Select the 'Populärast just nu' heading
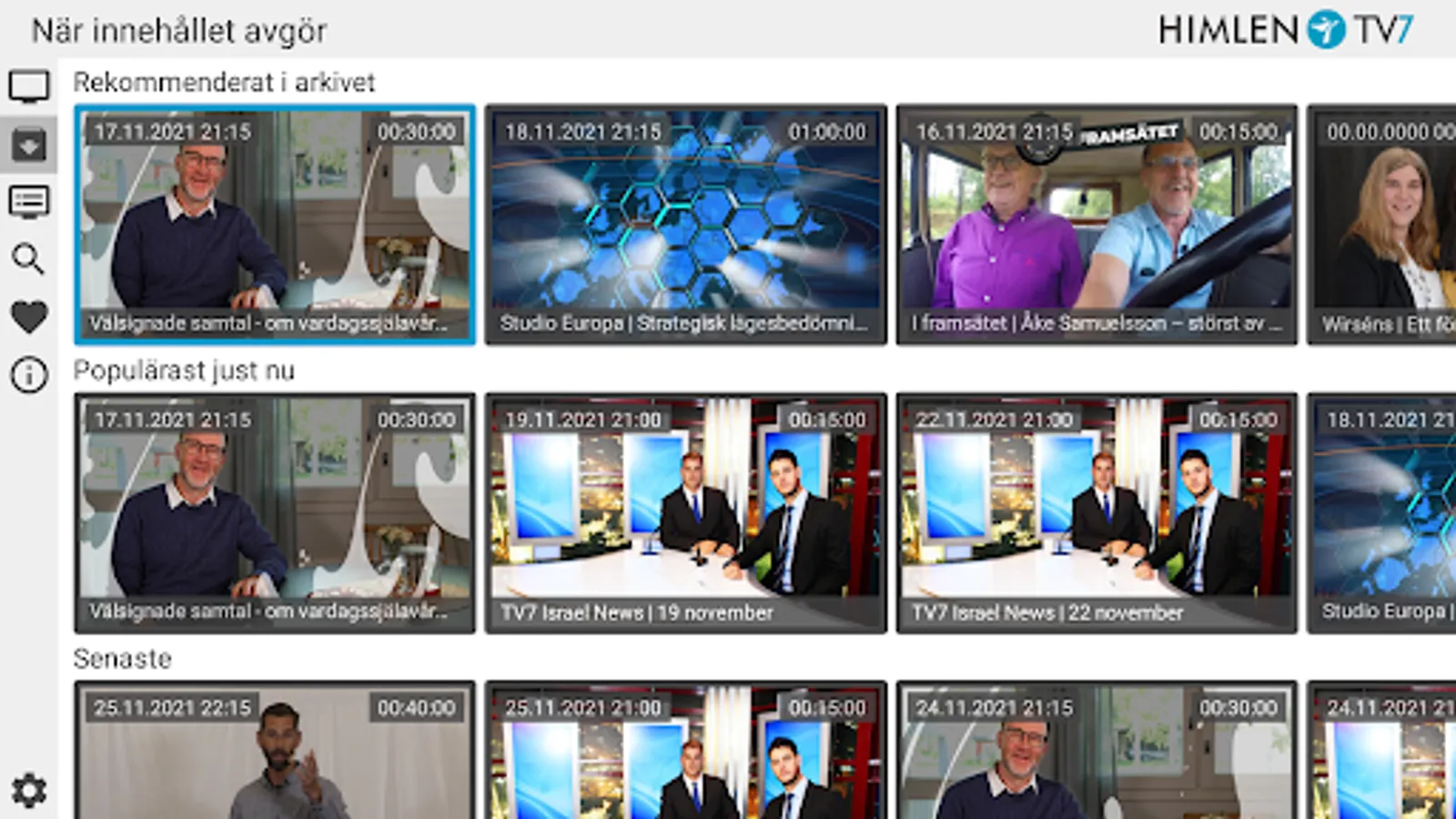 184,371
